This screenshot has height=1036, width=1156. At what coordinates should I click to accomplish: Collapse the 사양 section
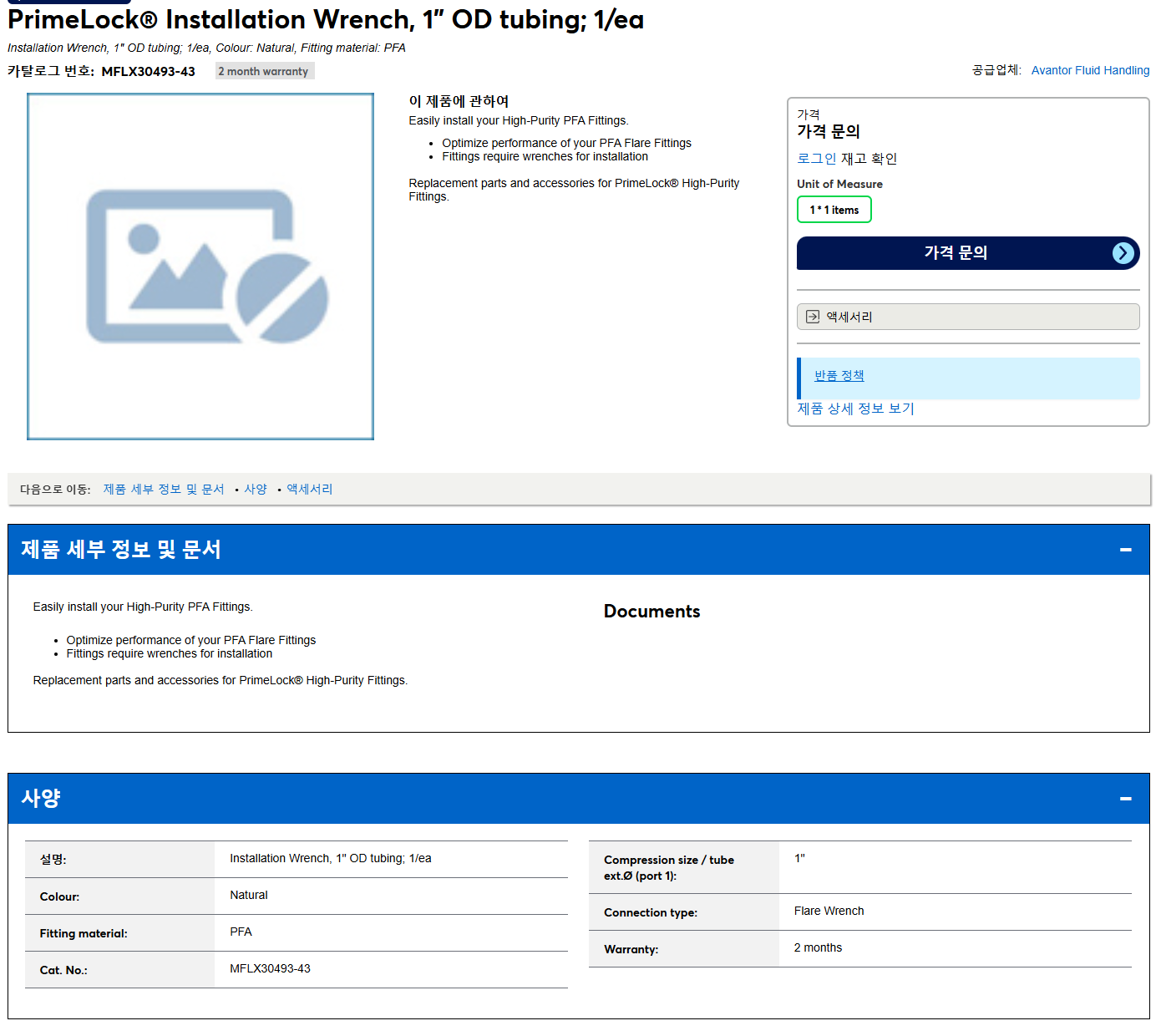coord(1125,799)
